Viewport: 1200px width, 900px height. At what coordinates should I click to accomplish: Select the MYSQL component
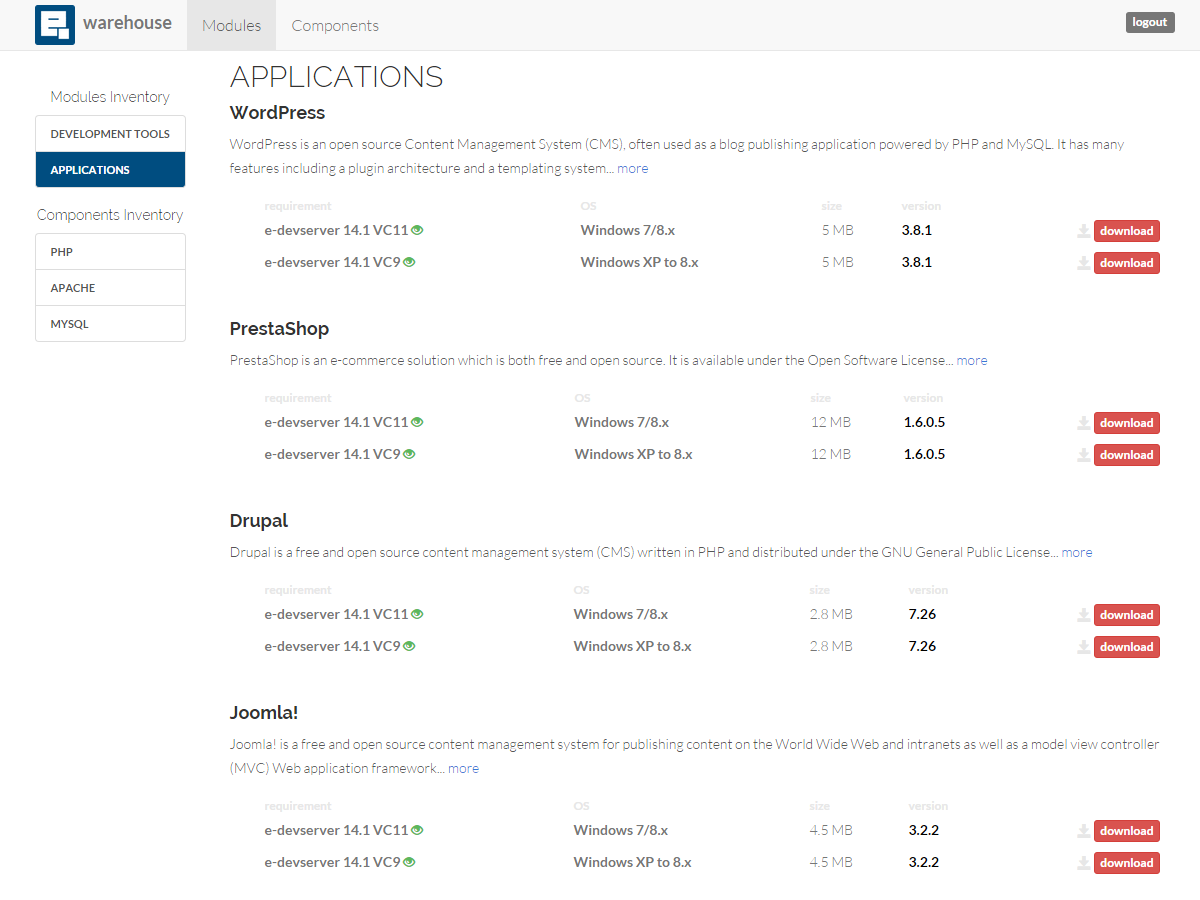point(110,323)
